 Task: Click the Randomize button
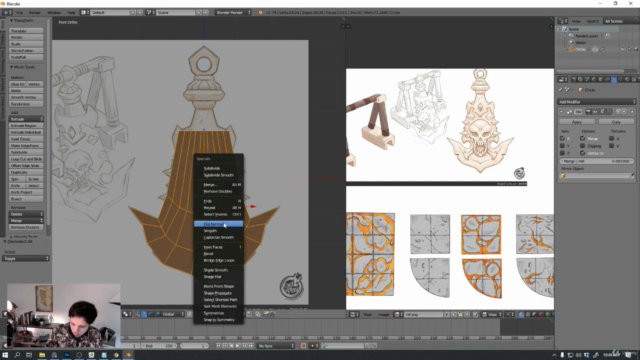[x=26, y=104]
